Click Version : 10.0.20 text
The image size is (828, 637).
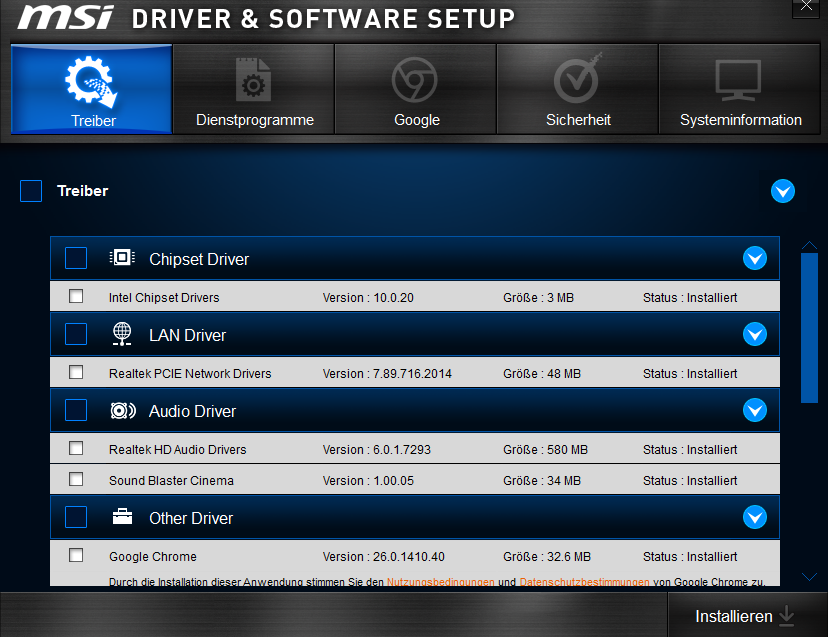368,297
